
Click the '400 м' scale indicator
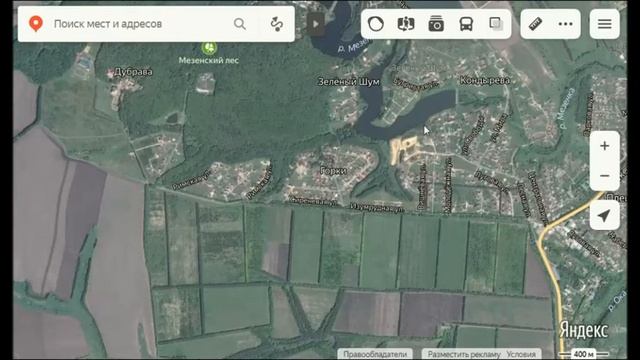pyautogui.click(x=584, y=354)
